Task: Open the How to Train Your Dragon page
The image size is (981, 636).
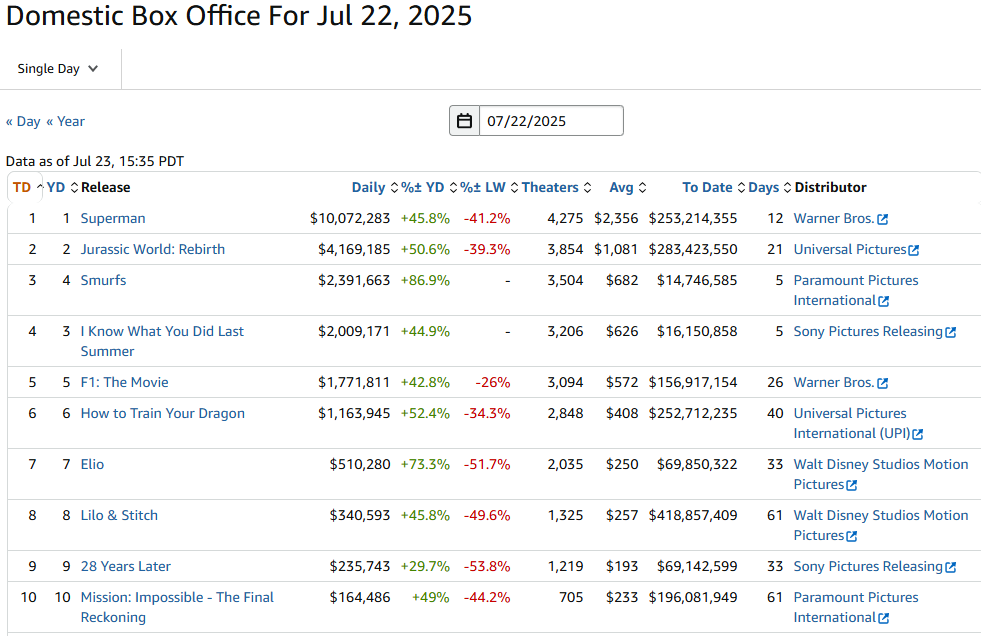Action: [163, 413]
